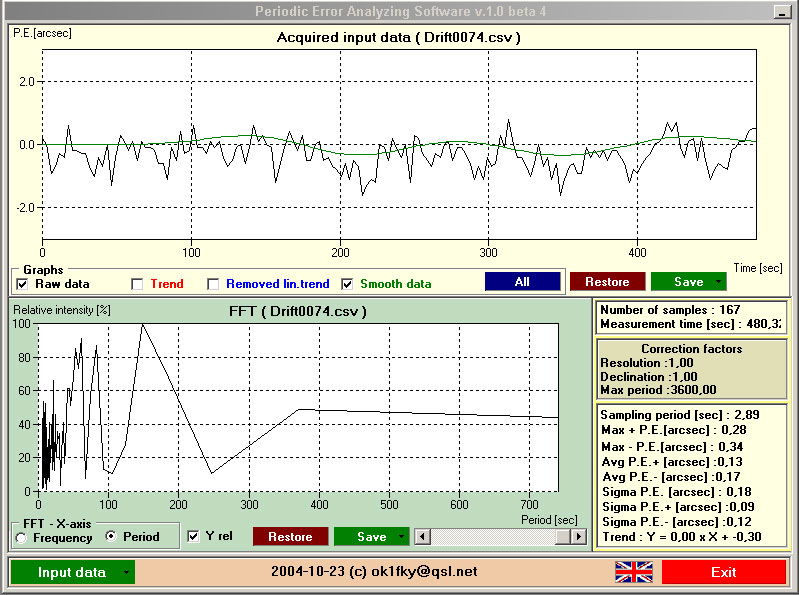The width and height of the screenshot is (799, 595).
Task: Click the '2004-10-23 (c) ok1fky@qsl.net' text
Action: point(374,572)
